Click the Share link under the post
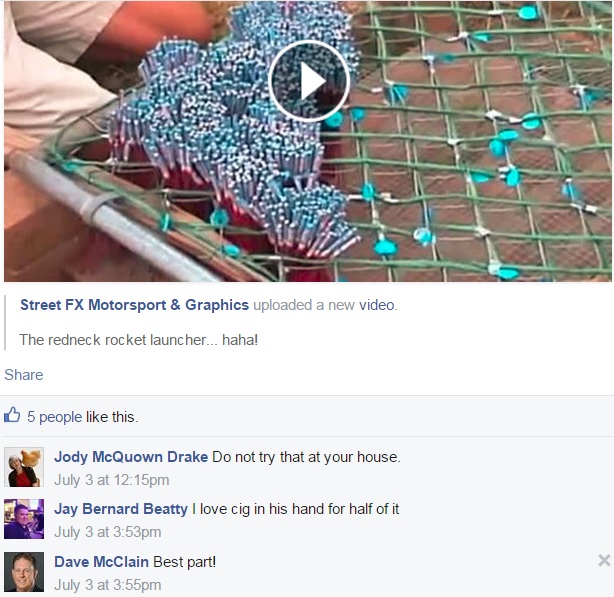614x597 pixels. 23,375
